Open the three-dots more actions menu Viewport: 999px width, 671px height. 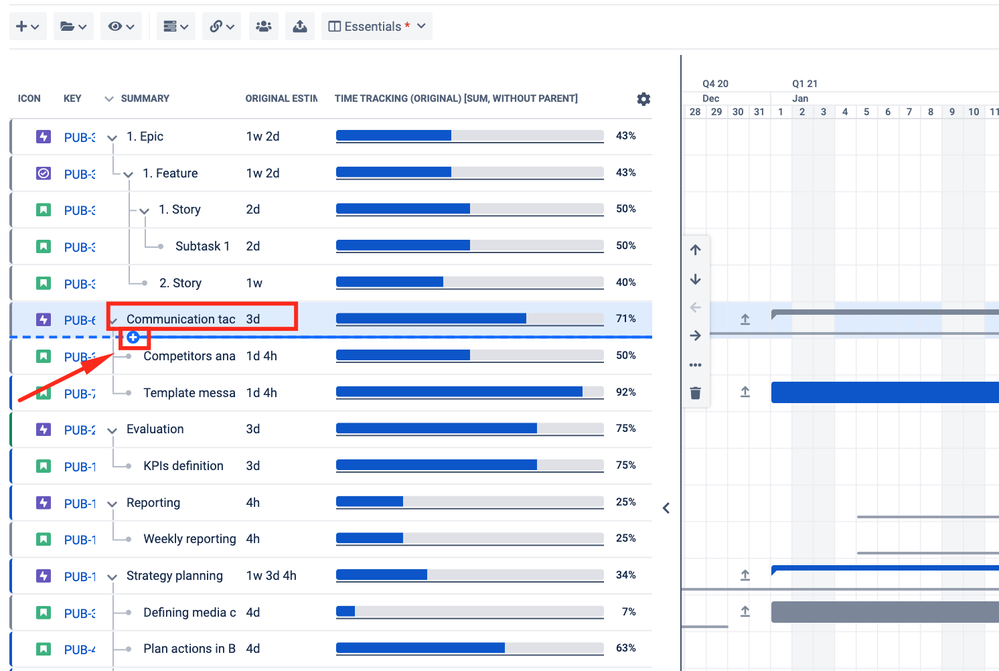(695, 365)
